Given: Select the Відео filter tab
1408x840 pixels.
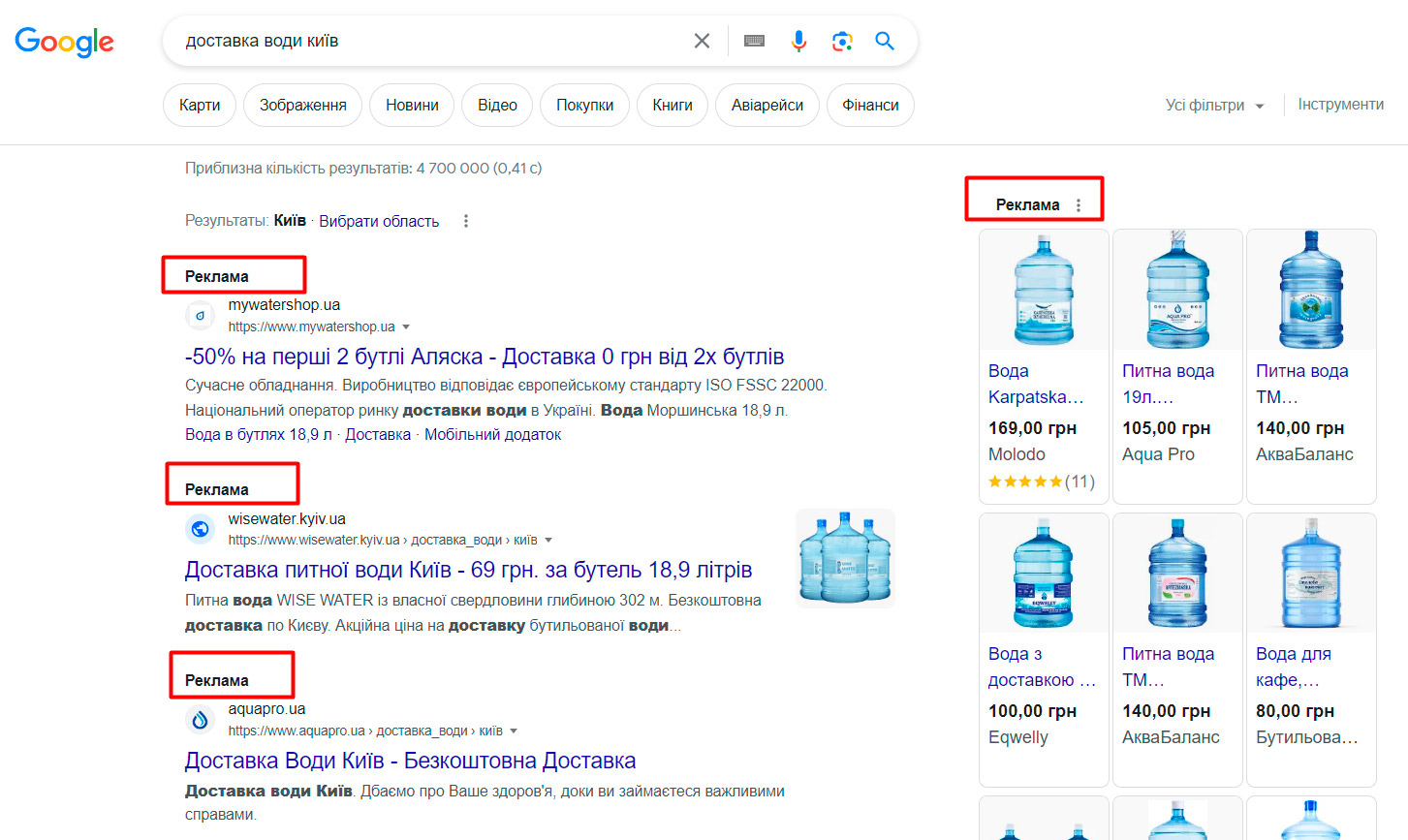Looking at the screenshot, I should [x=497, y=105].
